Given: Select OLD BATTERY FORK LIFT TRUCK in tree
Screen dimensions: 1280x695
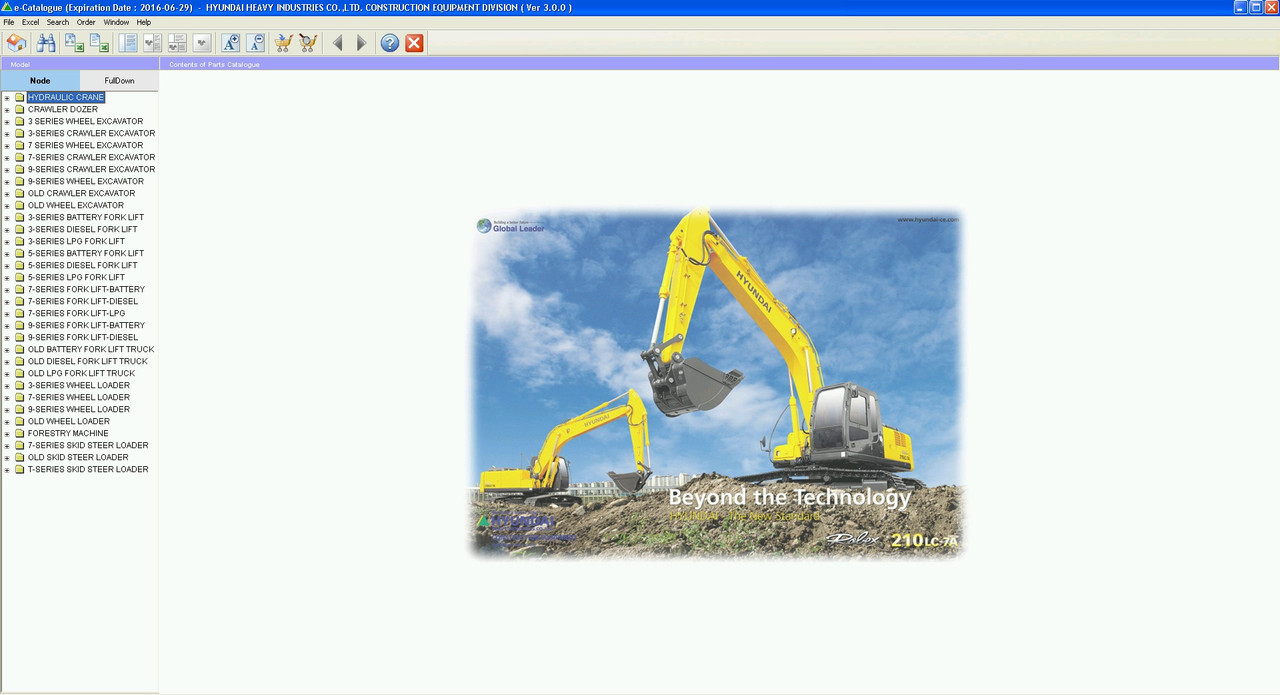Looking at the screenshot, I should (x=91, y=349).
